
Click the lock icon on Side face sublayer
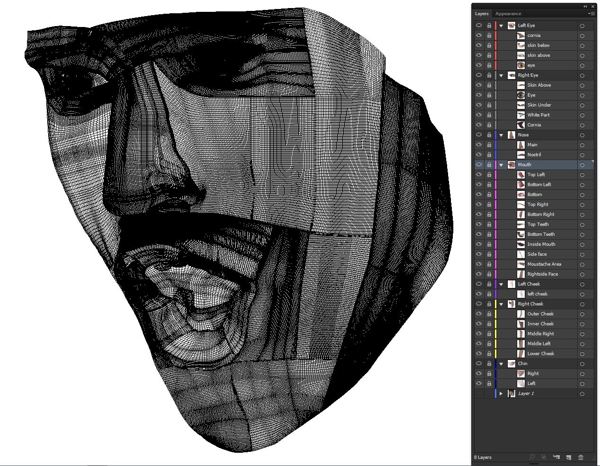[x=489, y=254]
